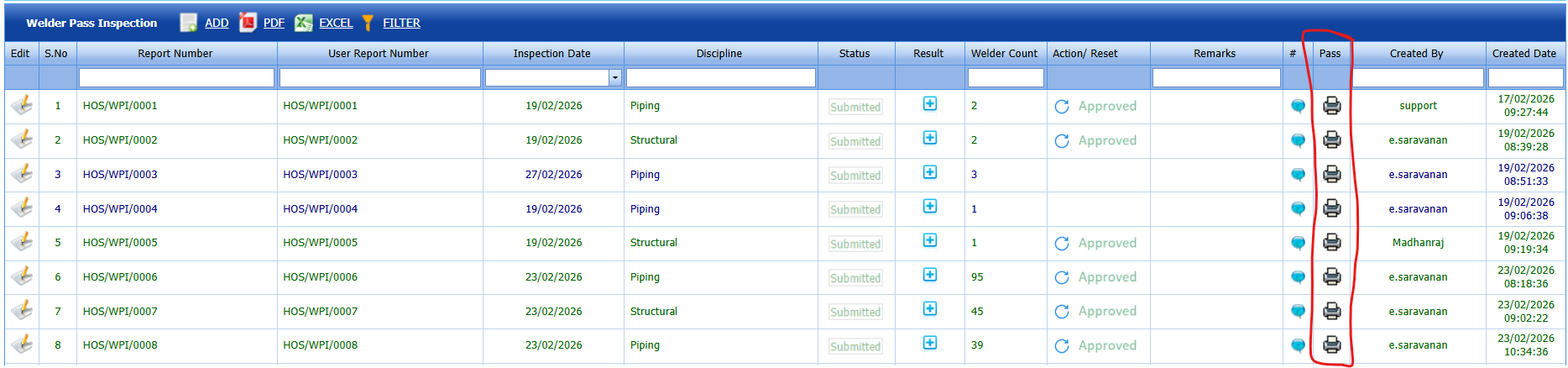Open comment bubble icon for HOS/WPI/0002

point(1298,140)
